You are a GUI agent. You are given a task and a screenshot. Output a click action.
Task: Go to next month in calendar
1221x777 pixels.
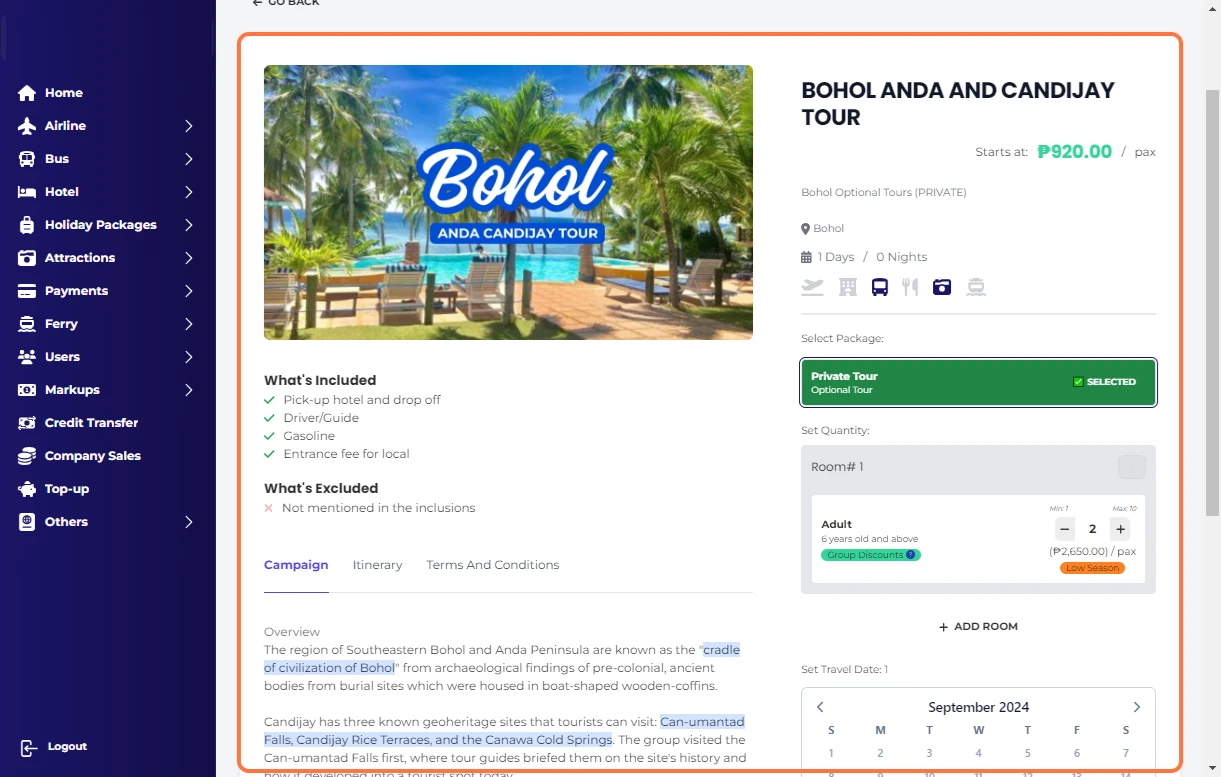coord(1136,707)
